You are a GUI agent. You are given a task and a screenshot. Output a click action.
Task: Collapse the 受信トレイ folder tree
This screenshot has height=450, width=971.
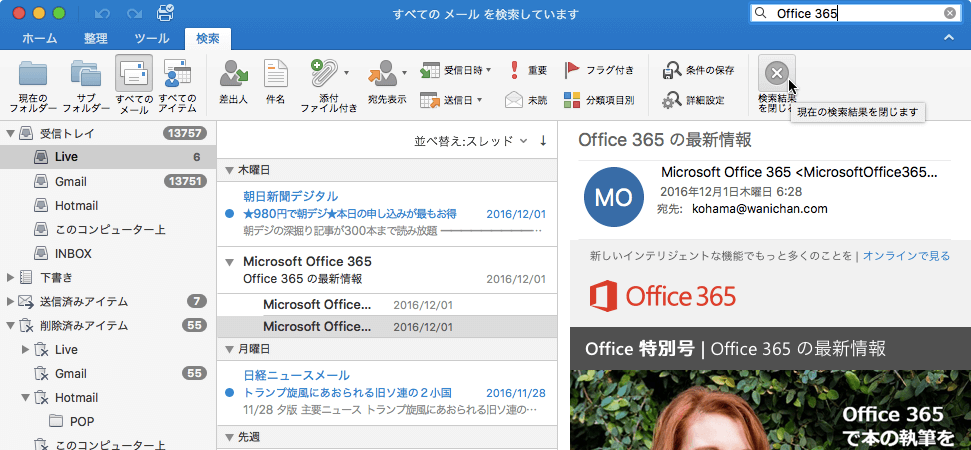pyautogui.click(x=10, y=132)
